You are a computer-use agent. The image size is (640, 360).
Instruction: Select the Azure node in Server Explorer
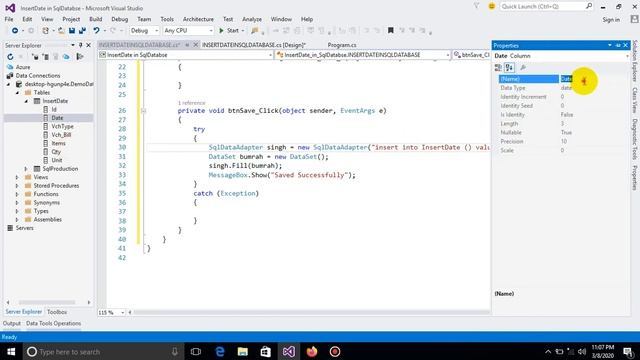click(x=23, y=67)
